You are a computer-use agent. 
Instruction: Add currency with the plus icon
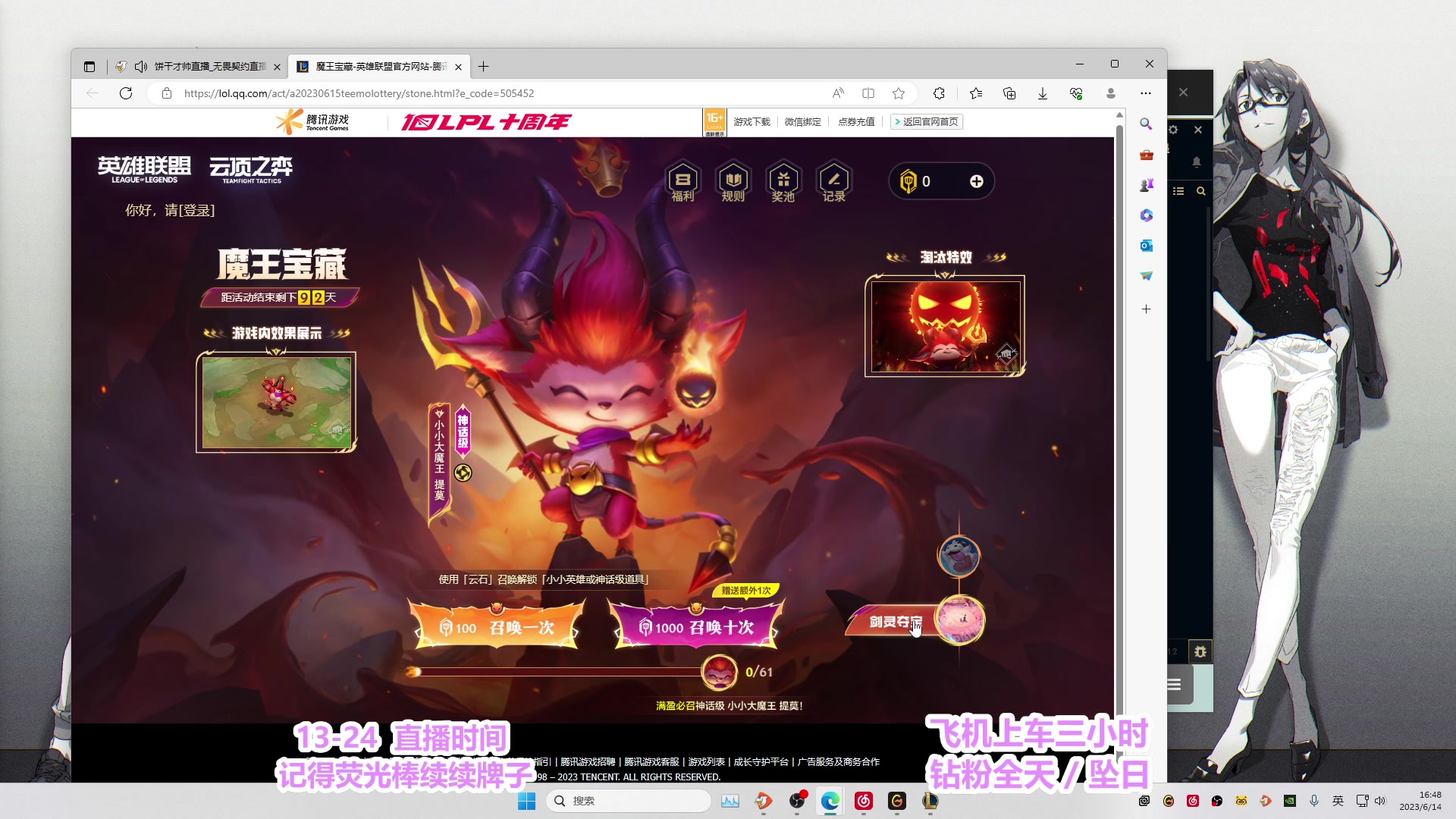[x=977, y=181]
